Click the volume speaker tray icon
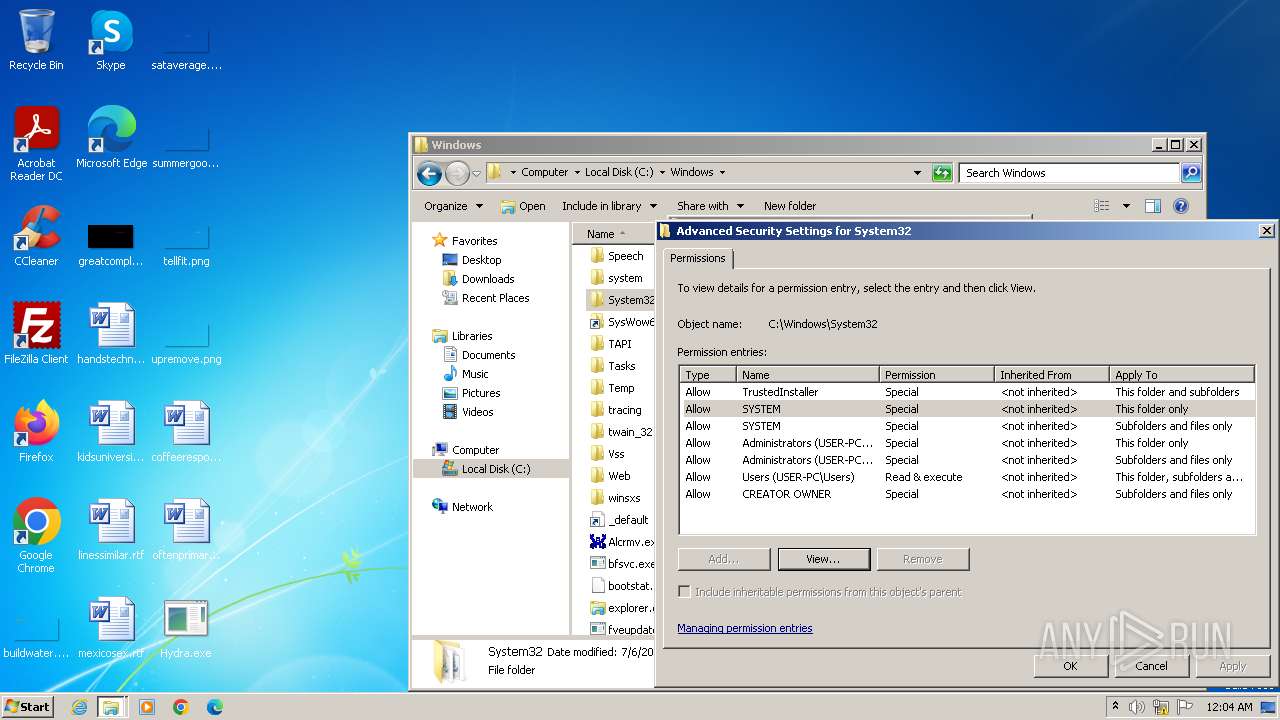This screenshot has height=720, width=1280. point(1137,707)
